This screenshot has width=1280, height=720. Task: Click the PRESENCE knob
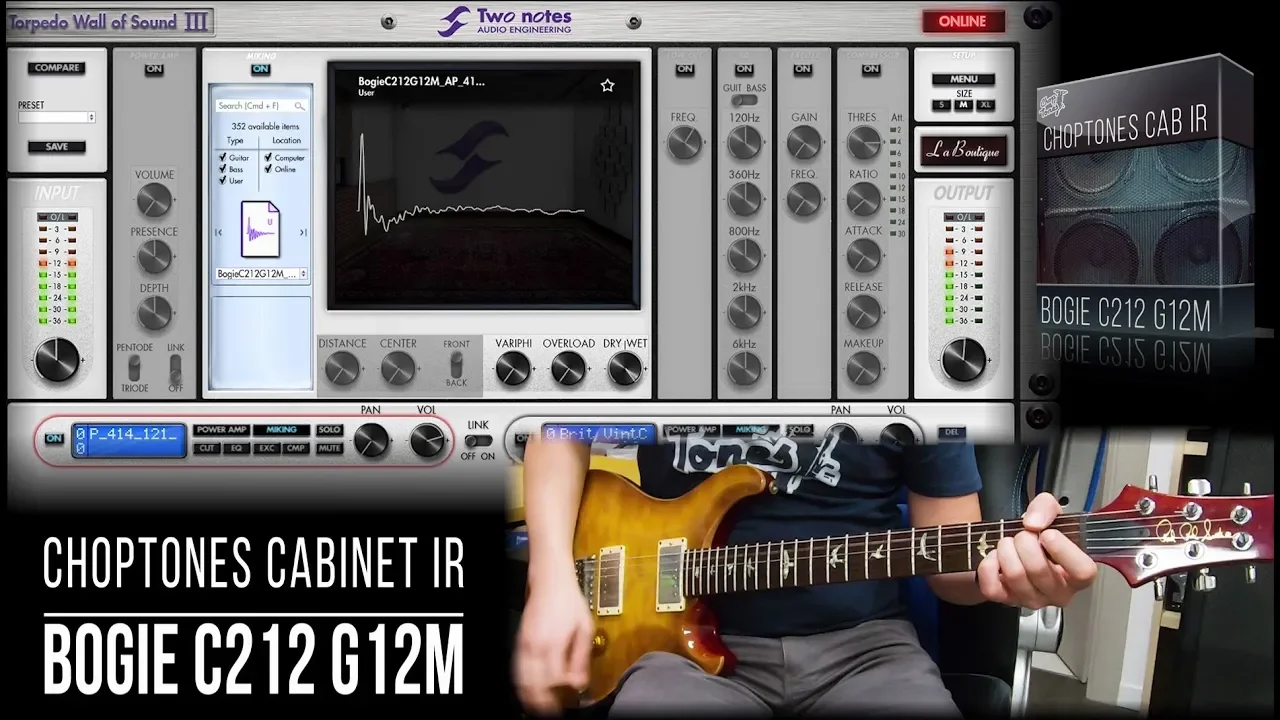154,257
